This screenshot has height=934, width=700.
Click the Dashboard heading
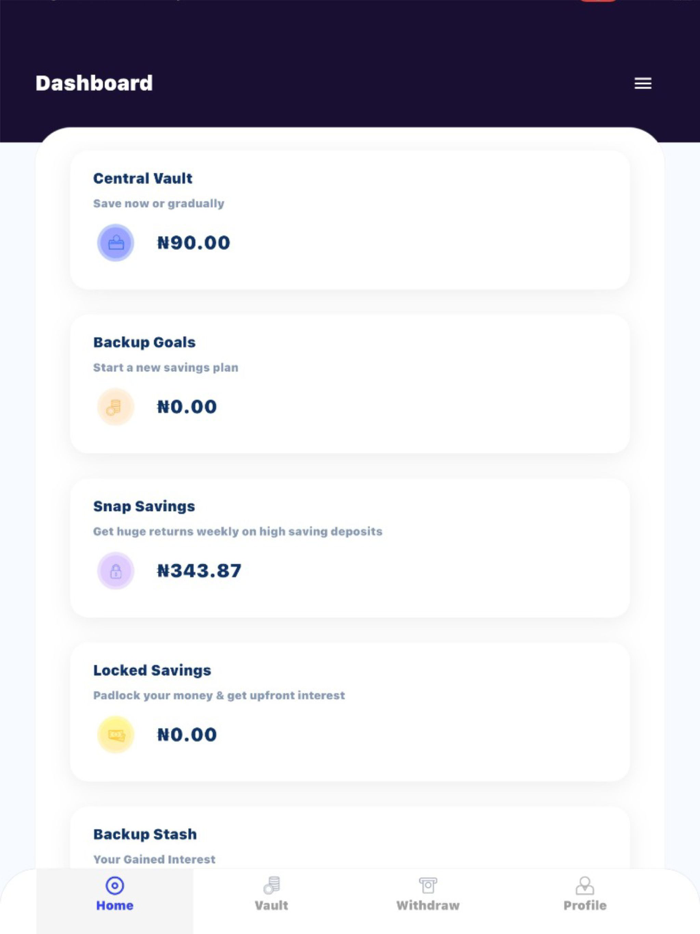[94, 83]
